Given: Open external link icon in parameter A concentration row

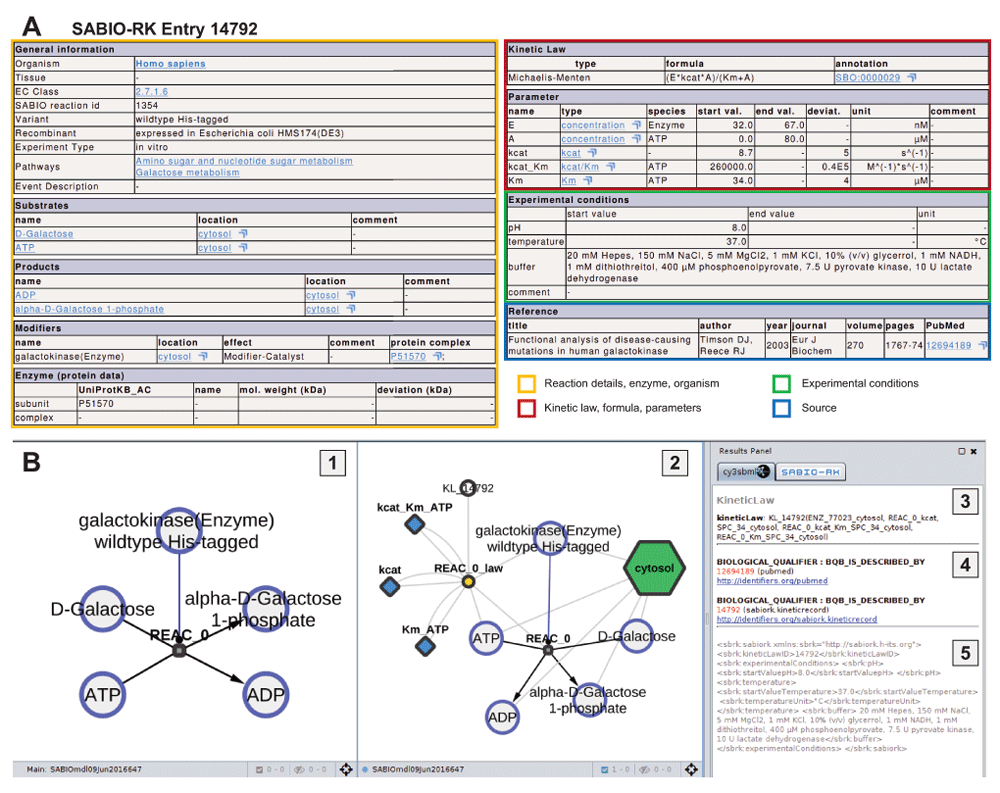Looking at the screenshot, I should 636,139.
